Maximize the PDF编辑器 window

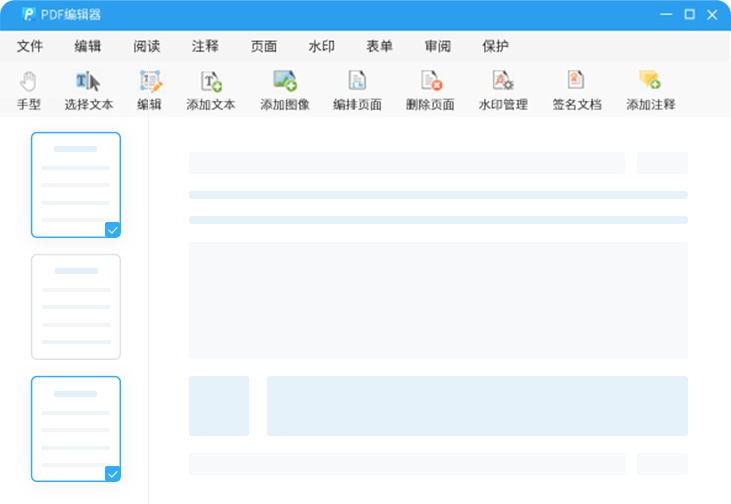click(690, 14)
